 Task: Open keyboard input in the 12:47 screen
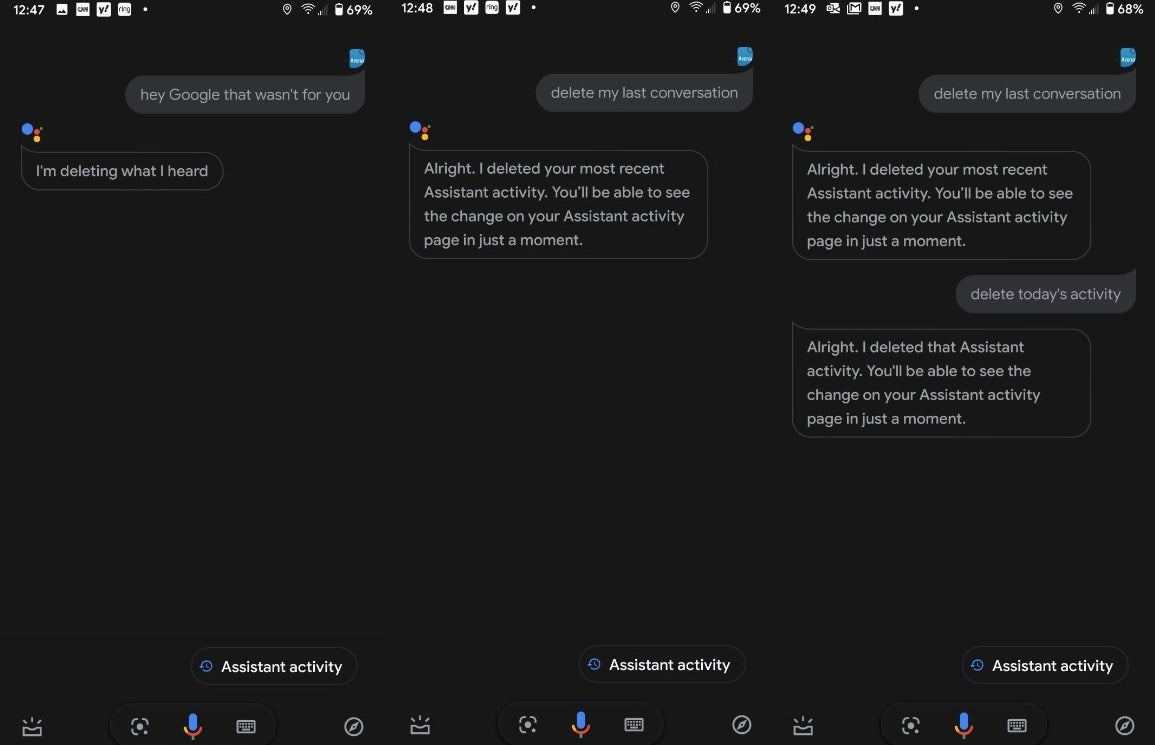[246, 727]
